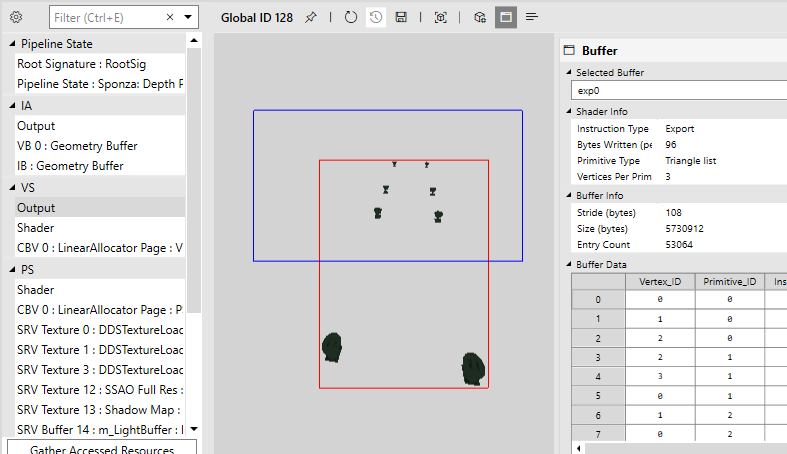Select row 4 header in Buffer Data

(x=598, y=377)
